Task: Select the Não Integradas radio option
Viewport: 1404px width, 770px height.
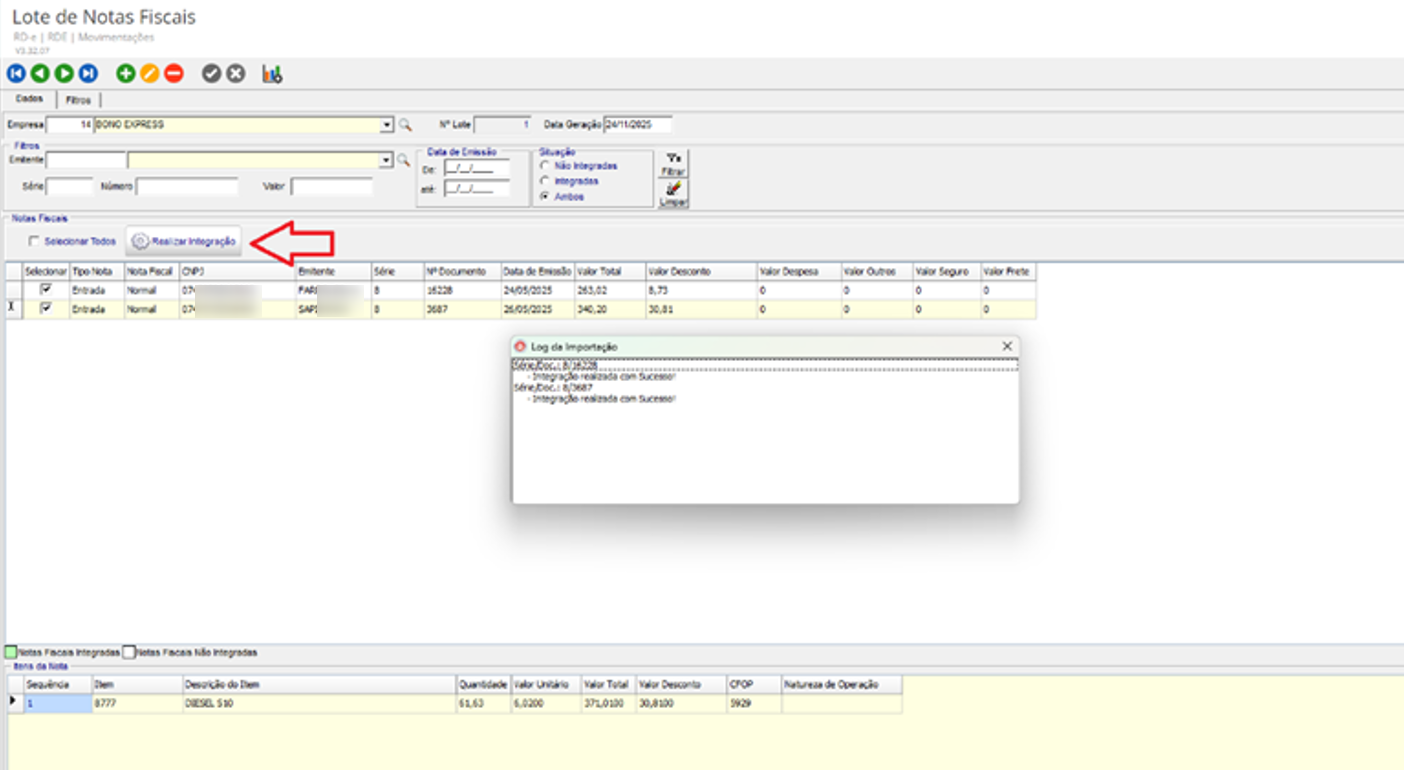Action: (x=545, y=166)
